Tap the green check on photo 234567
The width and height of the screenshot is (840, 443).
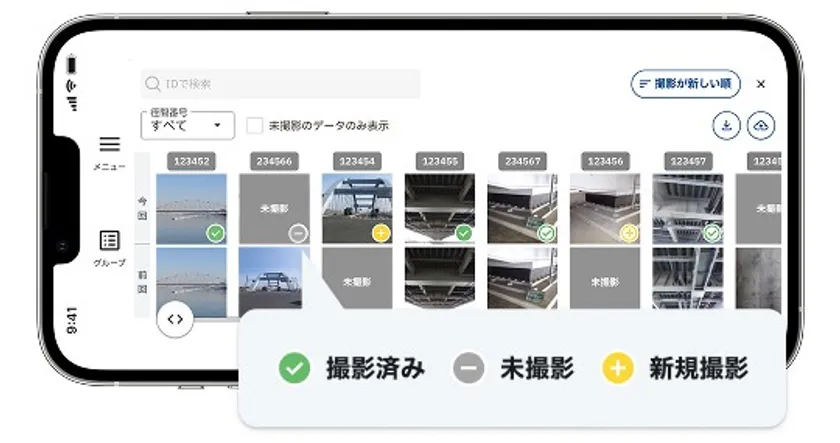546,234
